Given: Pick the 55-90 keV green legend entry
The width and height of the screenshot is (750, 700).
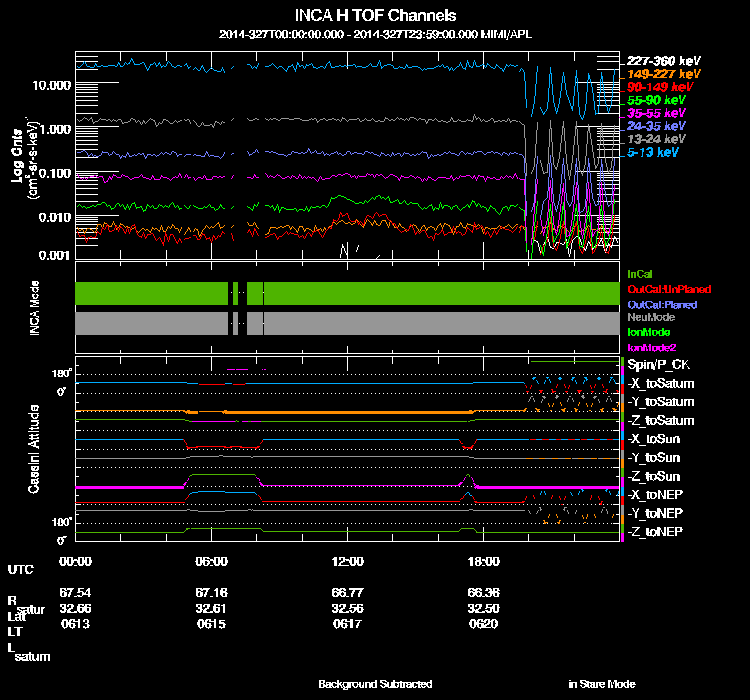Looking at the screenshot, I should [x=657, y=100].
